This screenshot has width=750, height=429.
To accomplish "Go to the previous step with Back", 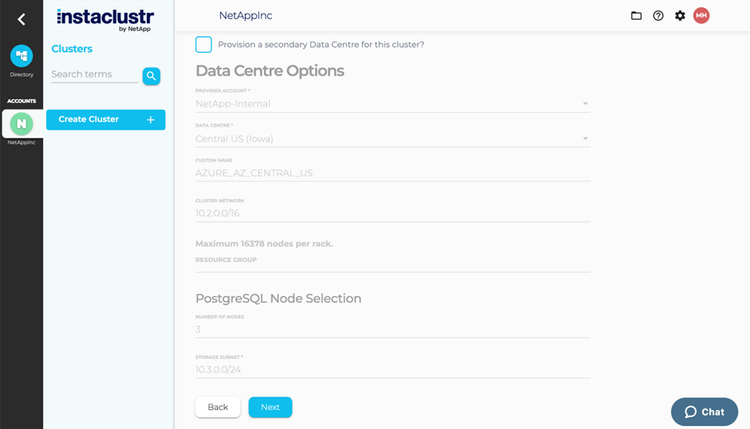I will (x=218, y=407).
